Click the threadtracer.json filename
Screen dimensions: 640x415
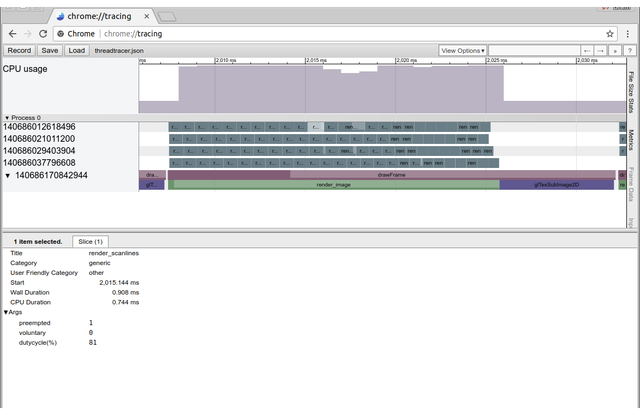(x=119, y=51)
